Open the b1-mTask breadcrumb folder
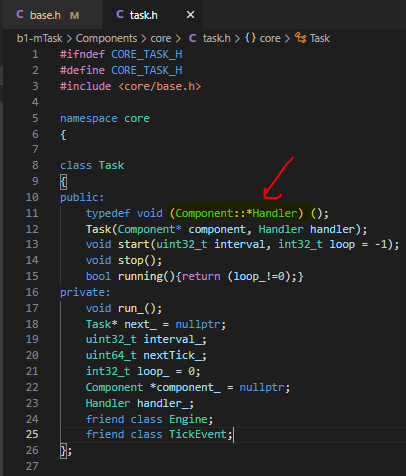 [x=39, y=38]
